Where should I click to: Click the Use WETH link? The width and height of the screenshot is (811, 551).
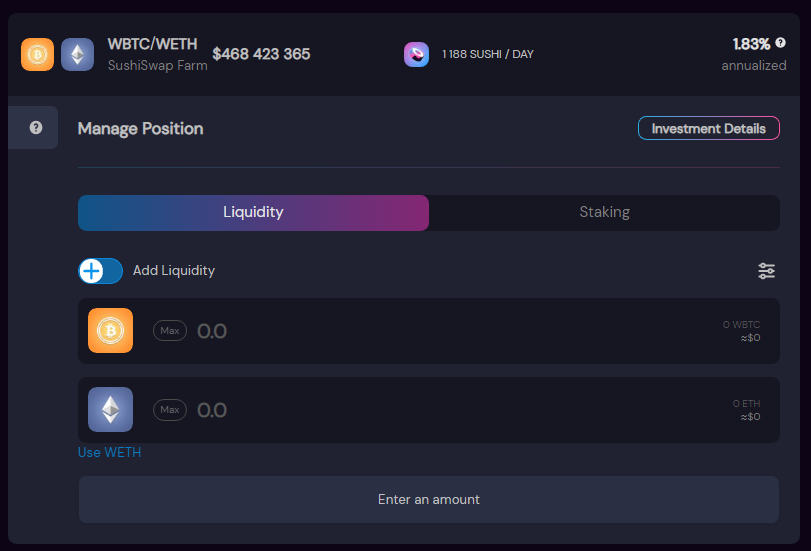tap(110, 452)
